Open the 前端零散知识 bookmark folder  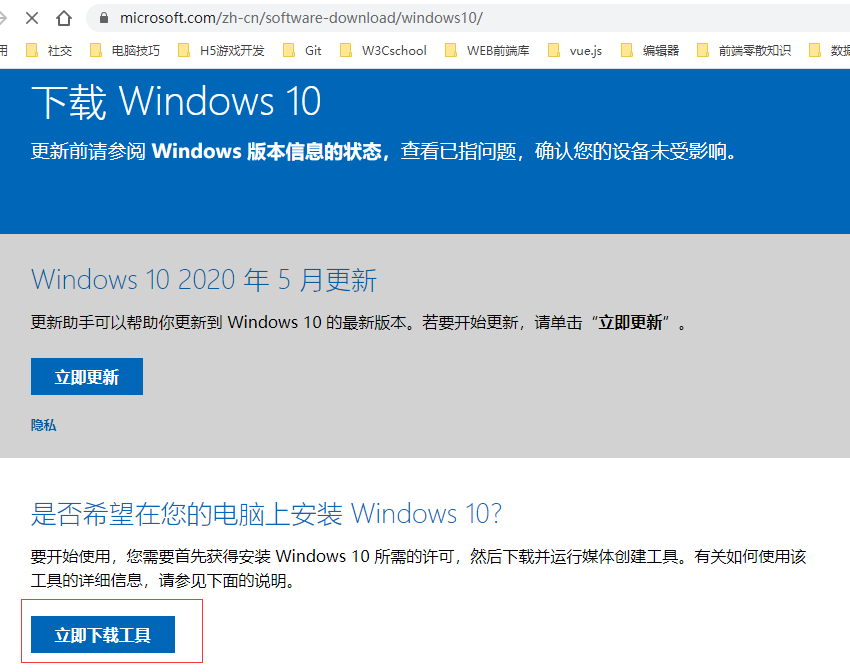(744, 50)
